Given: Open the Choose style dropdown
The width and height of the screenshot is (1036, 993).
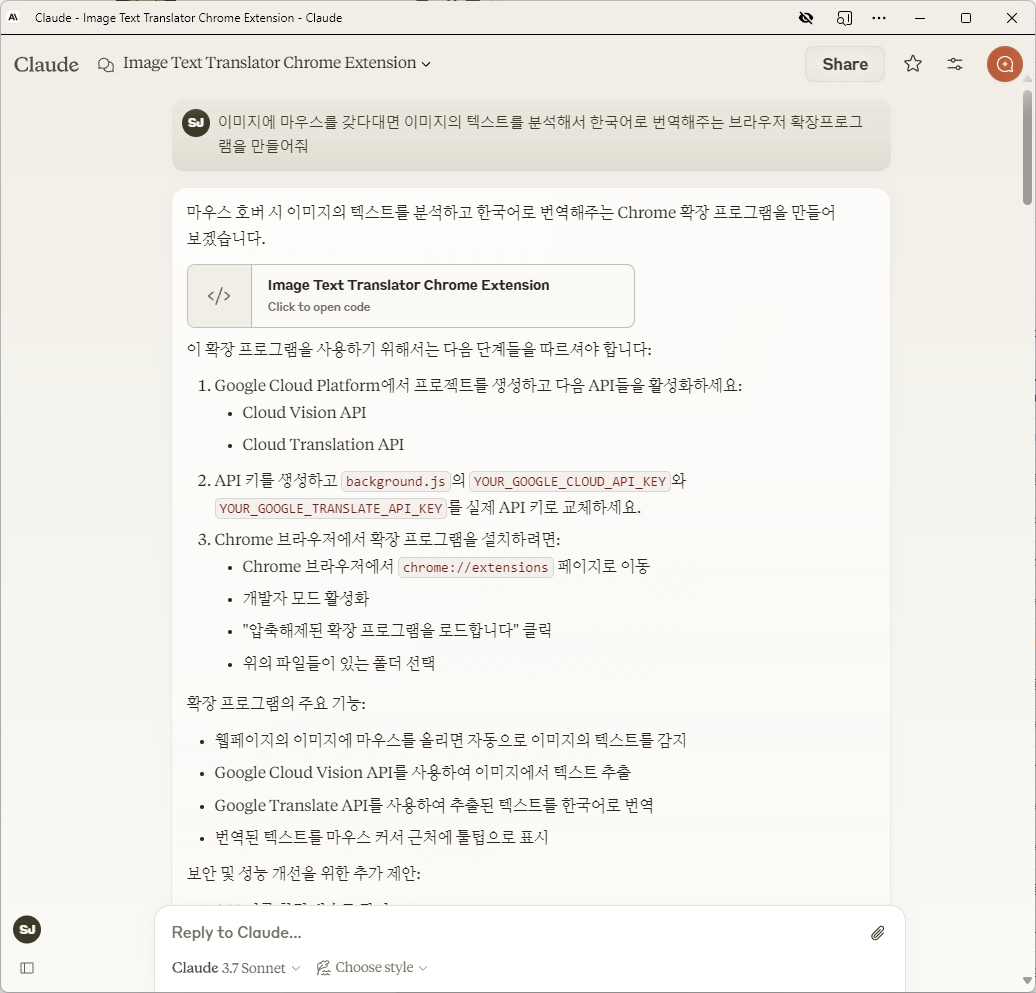Looking at the screenshot, I should (372, 968).
